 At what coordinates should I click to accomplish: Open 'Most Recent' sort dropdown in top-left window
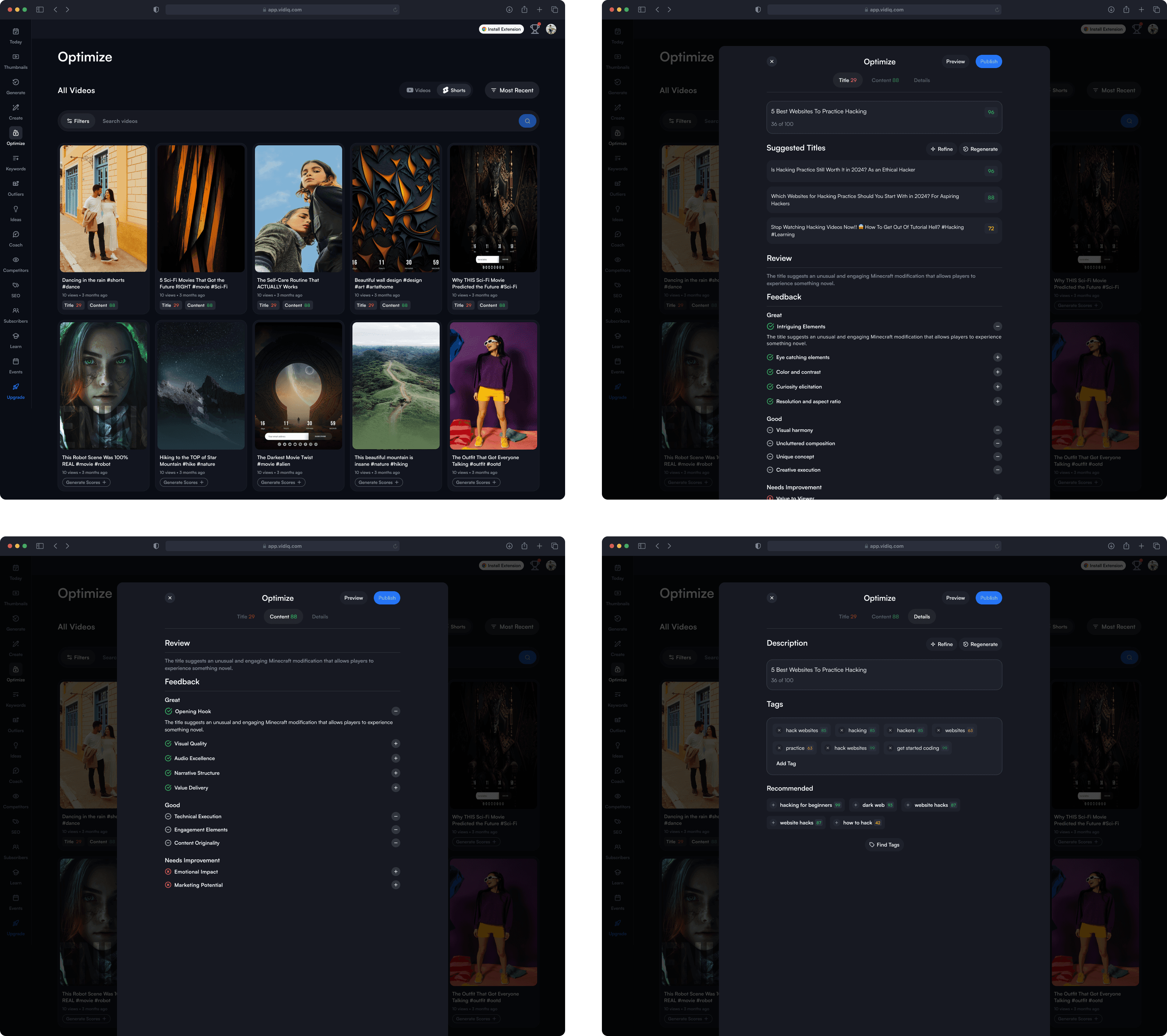511,90
